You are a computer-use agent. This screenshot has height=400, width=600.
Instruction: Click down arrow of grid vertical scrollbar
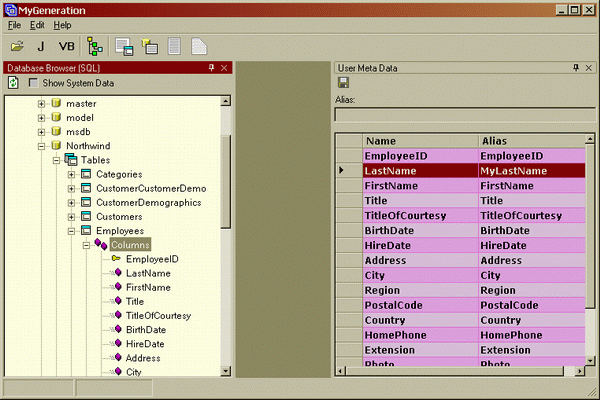click(x=590, y=360)
